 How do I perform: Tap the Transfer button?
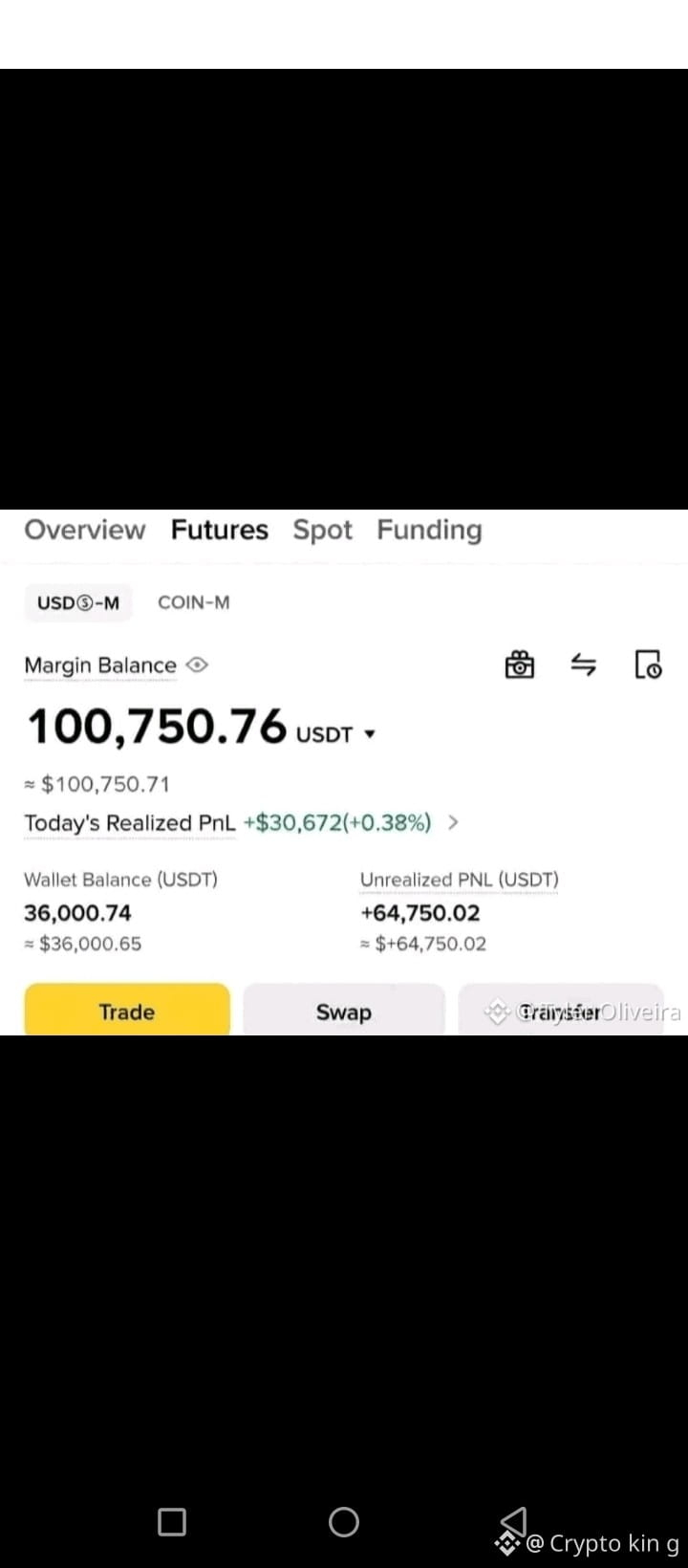coord(561,1010)
